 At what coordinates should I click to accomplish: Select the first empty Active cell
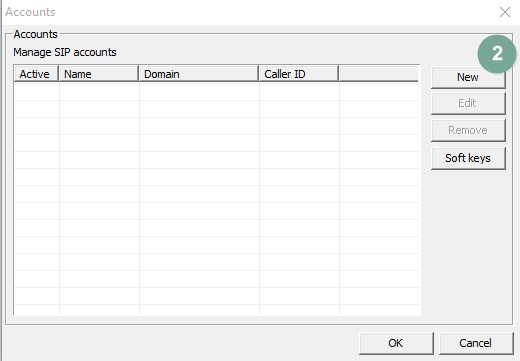pyautogui.click(x=37, y=92)
